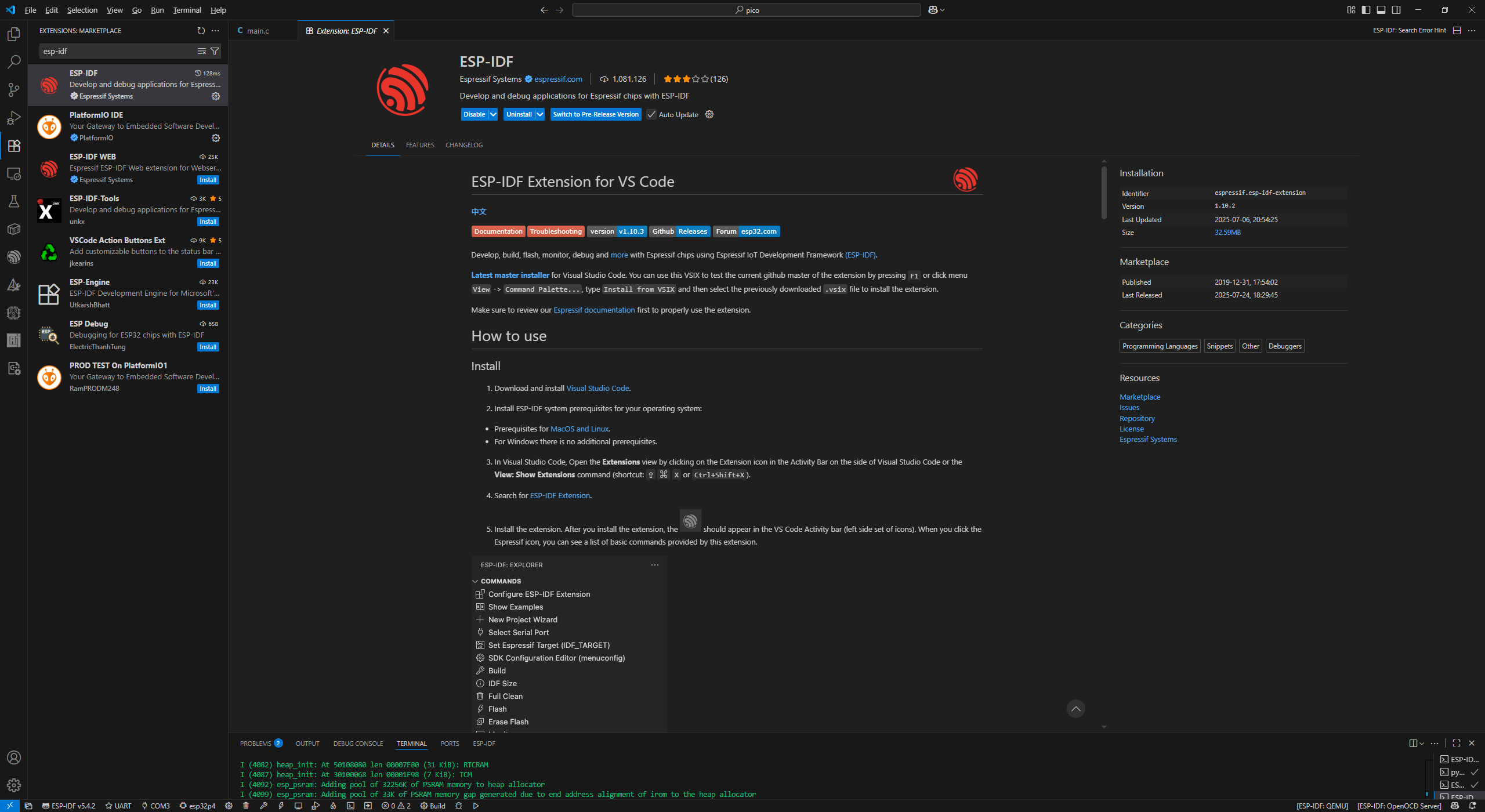Toggle primary side bar layout button
The image size is (1485, 812).
coord(1366,10)
